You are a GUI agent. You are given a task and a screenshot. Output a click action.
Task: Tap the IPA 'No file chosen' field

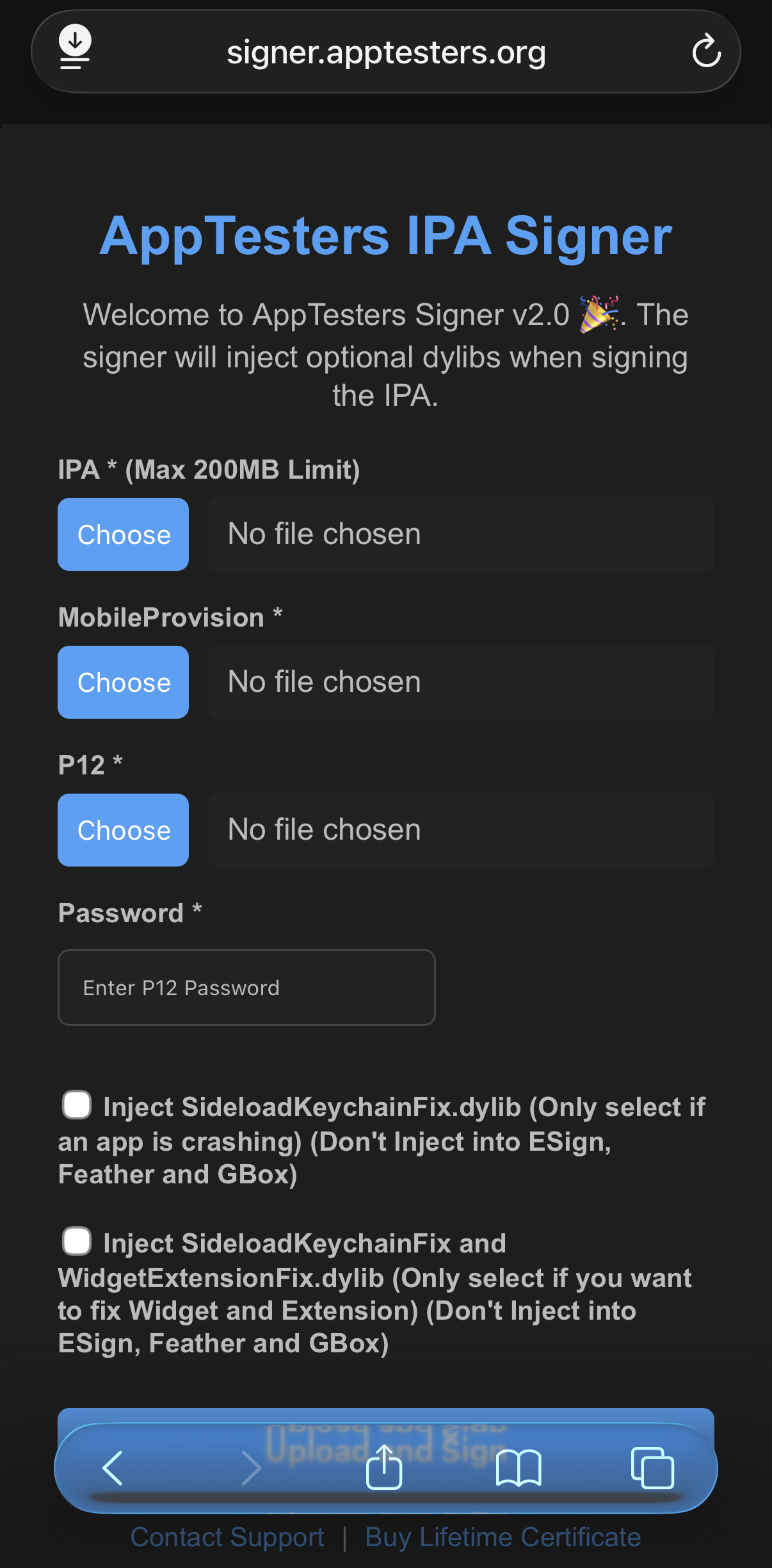click(461, 534)
